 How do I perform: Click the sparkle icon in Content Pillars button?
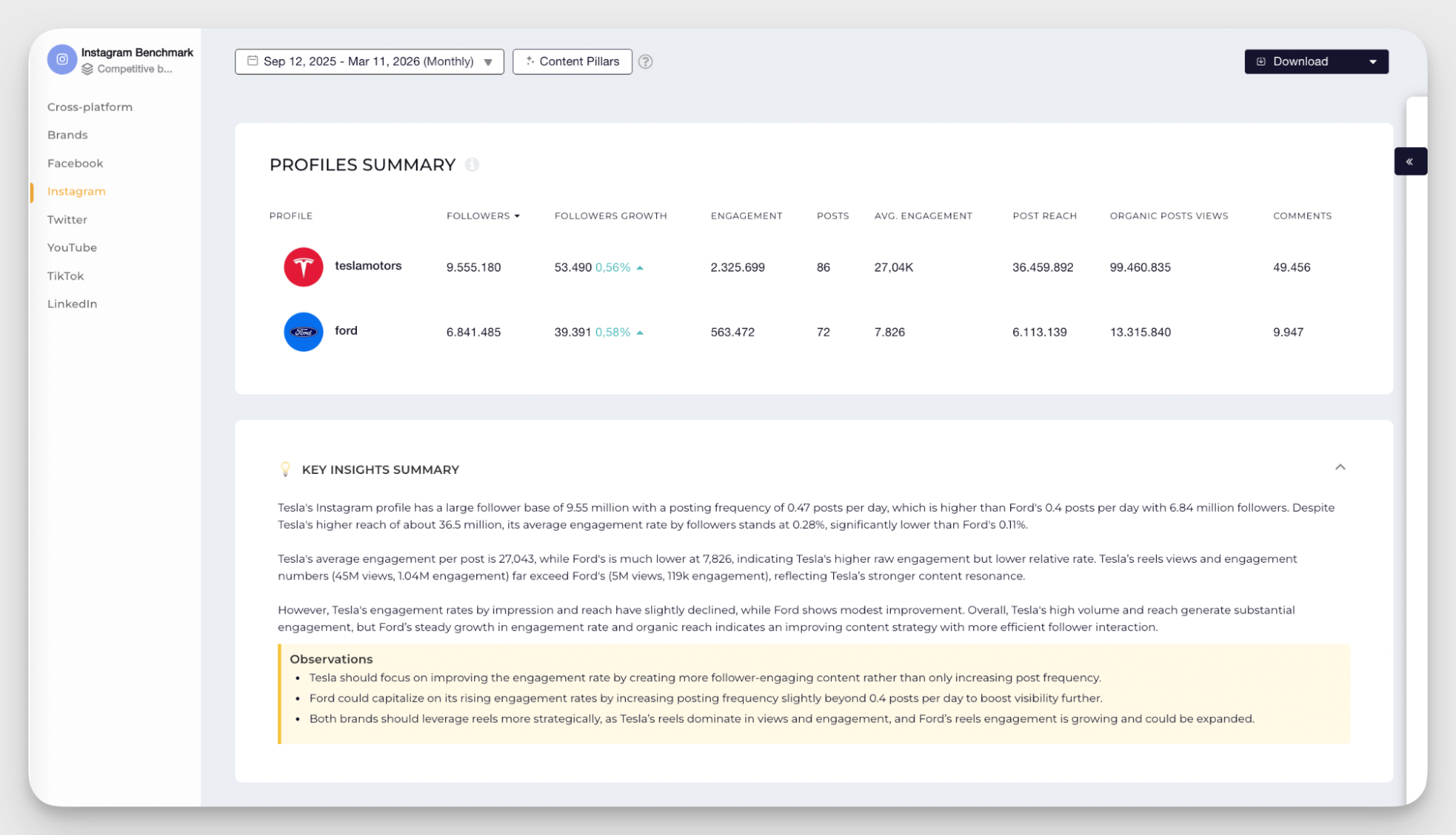(531, 61)
